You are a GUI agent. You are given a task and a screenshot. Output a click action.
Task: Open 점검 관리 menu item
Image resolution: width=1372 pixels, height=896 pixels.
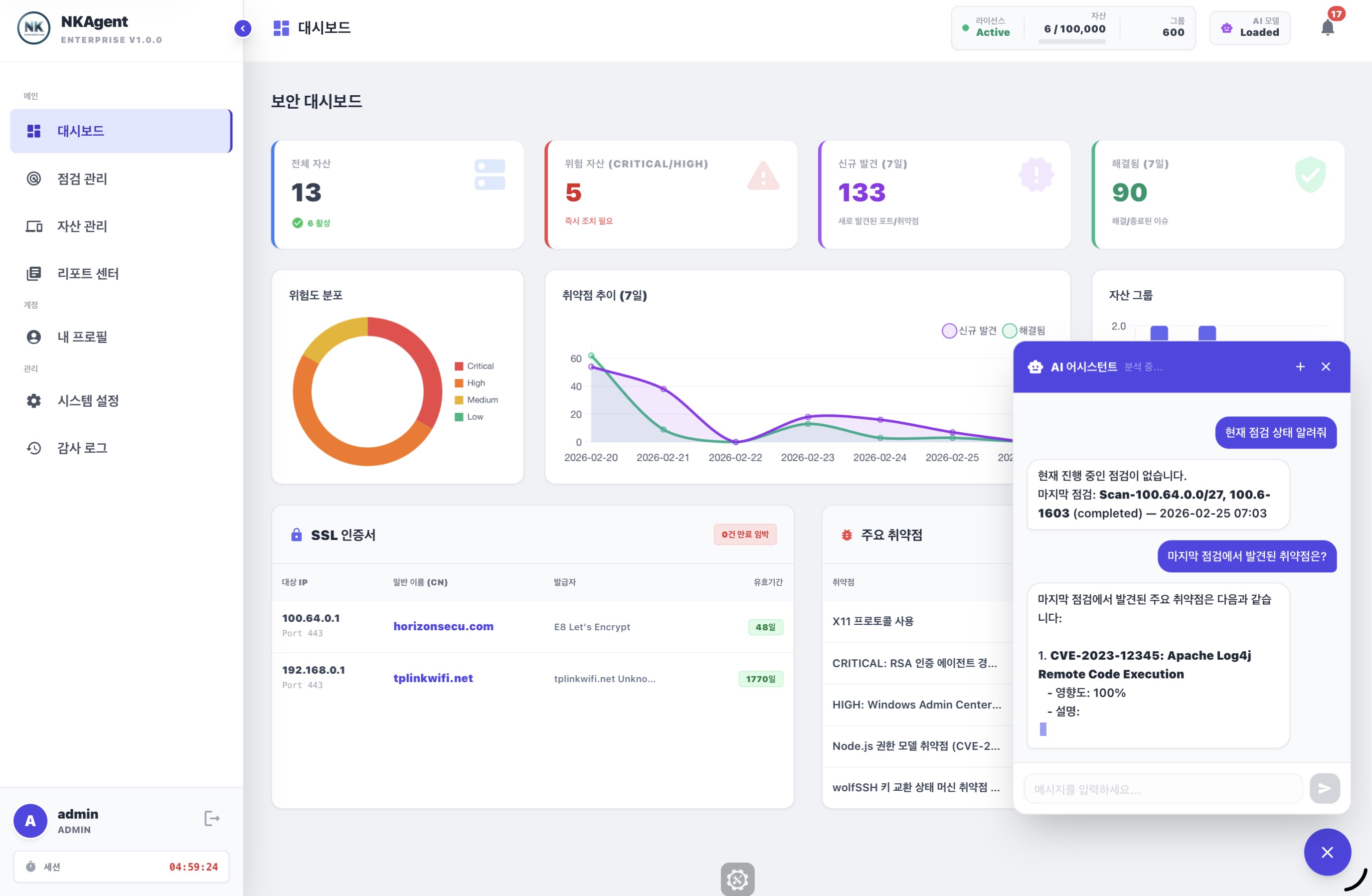coord(82,179)
